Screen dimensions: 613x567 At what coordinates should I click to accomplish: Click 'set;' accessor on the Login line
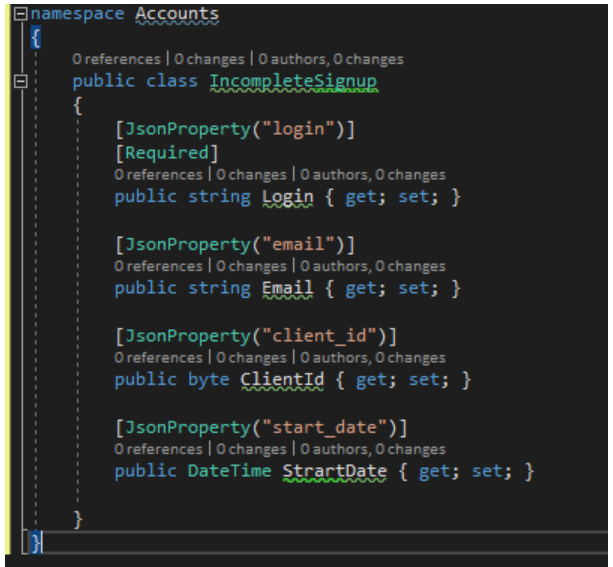418,197
